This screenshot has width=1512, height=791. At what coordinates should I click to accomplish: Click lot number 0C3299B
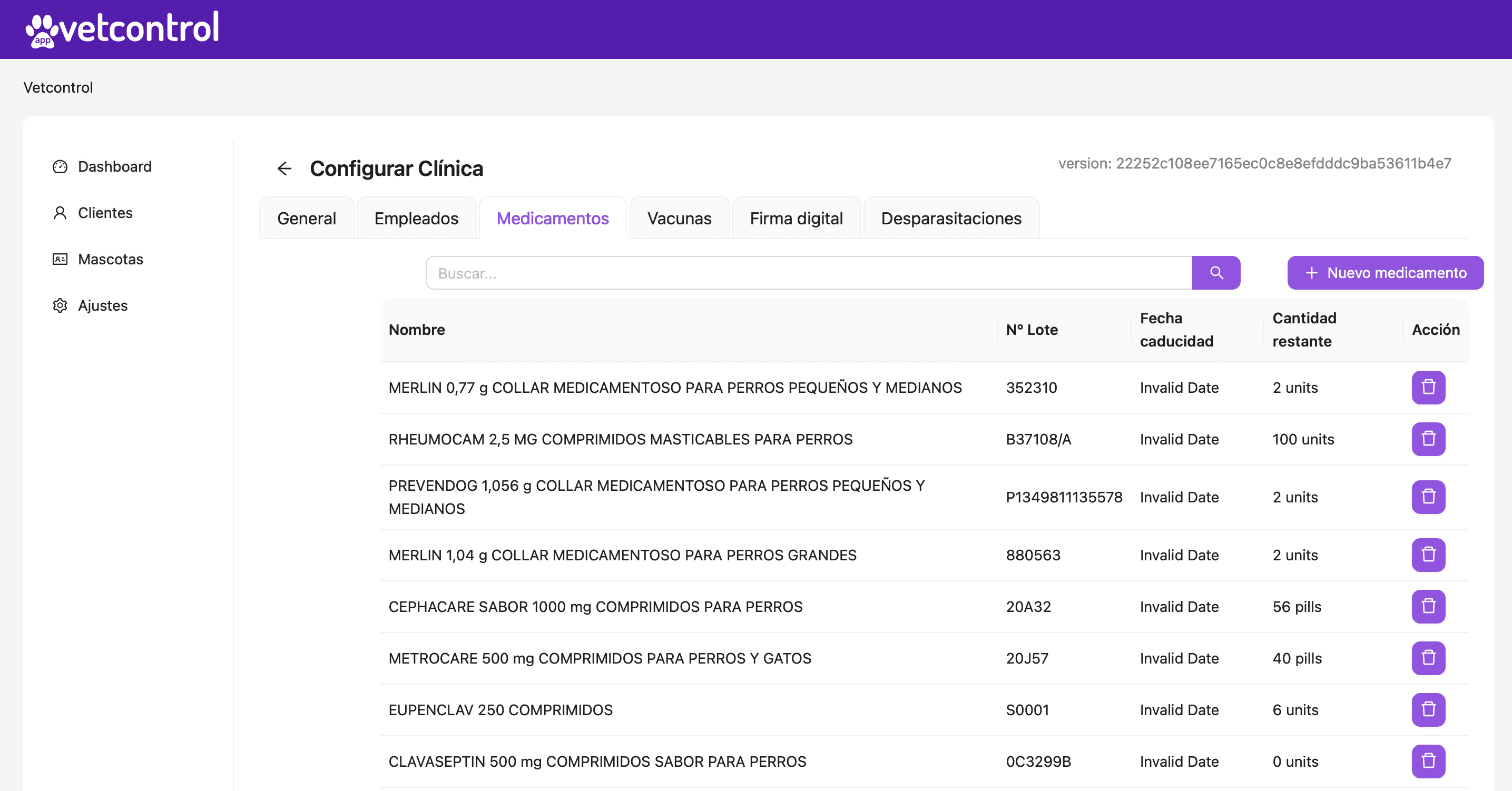[1038, 762]
